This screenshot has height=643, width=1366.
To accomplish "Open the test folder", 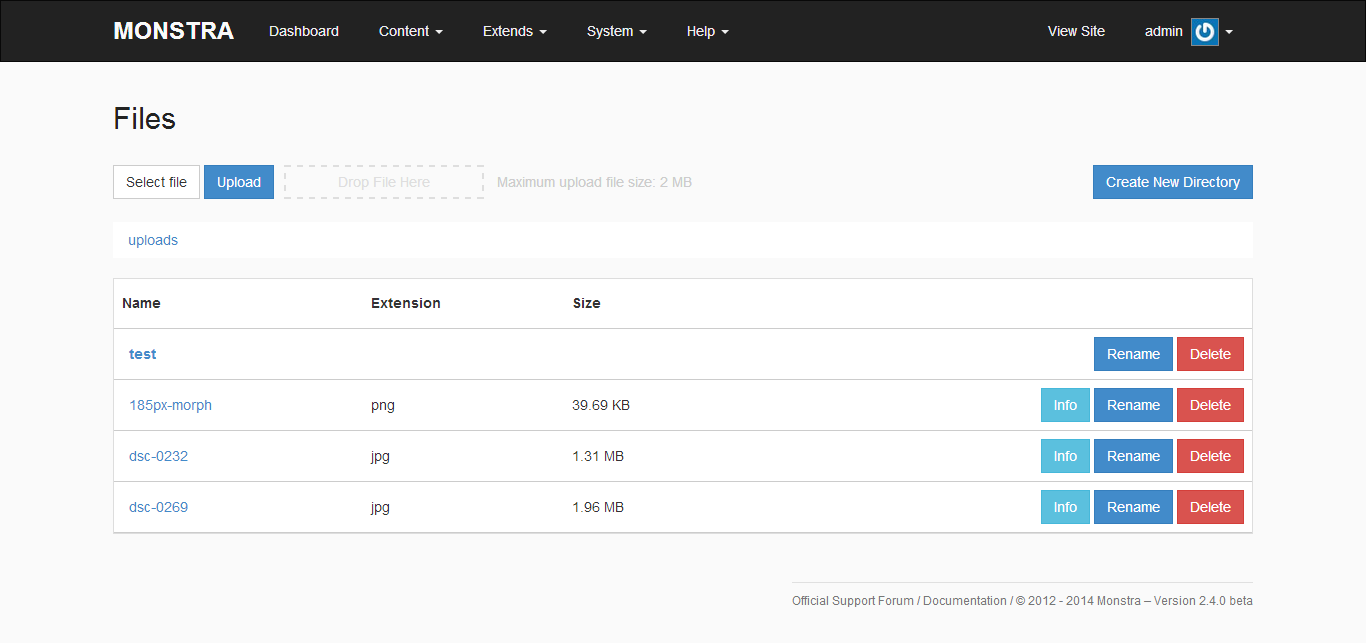I will [143, 354].
